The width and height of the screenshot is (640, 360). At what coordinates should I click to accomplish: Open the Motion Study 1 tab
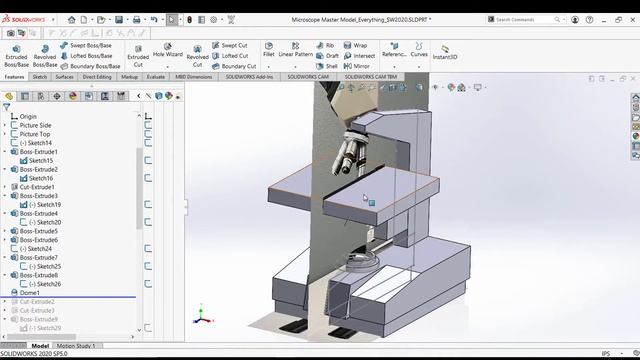coord(76,346)
